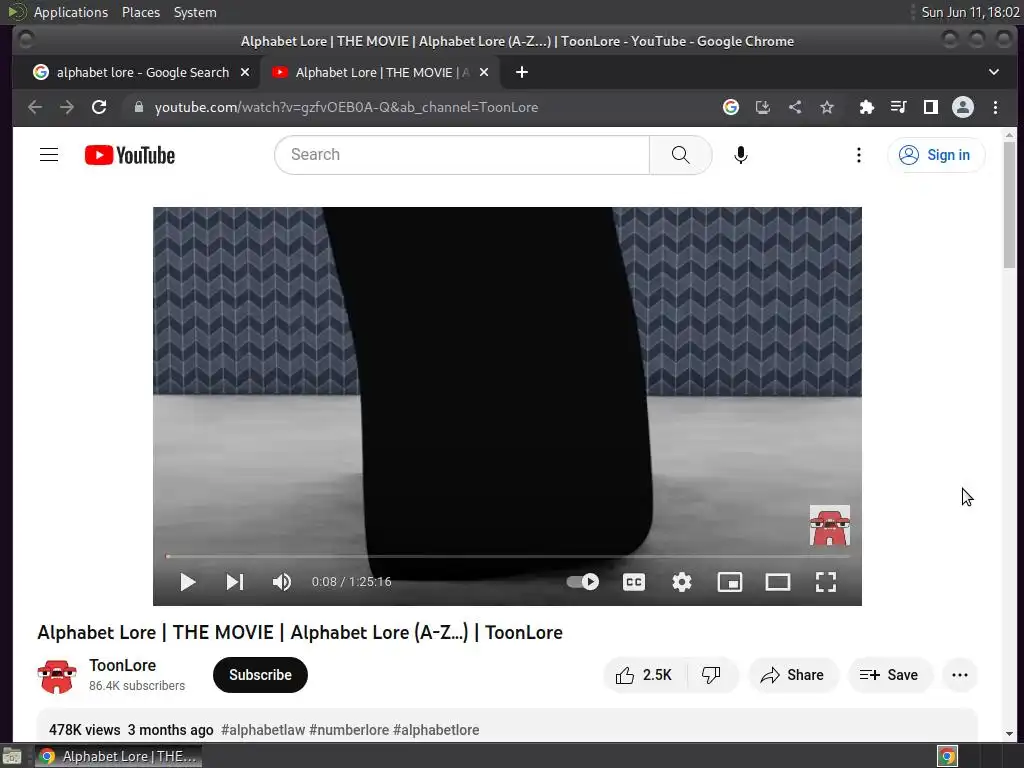Enter fullscreen mode

click(x=826, y=582)
